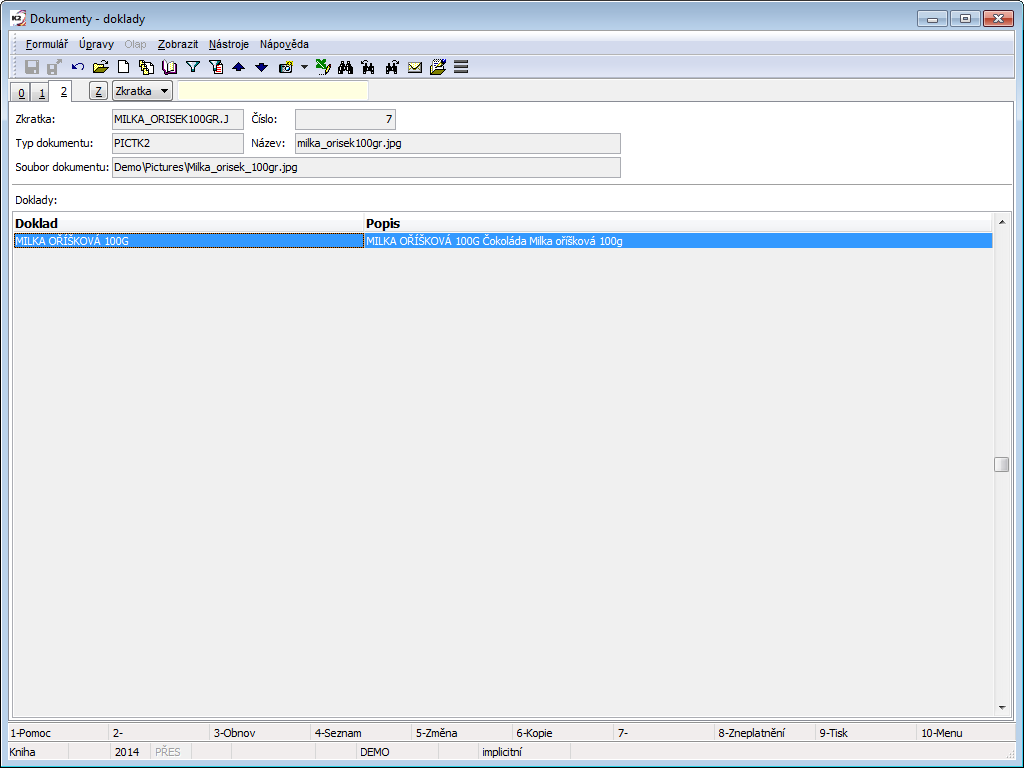Switch to tab 1
Screen dimensions: 1024x768
(x=42, y=93)
